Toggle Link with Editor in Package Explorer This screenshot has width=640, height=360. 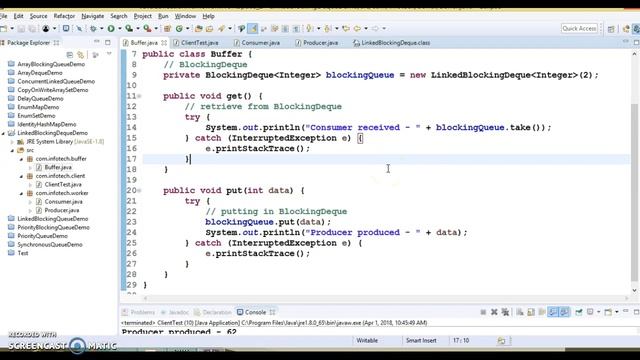tap(81, 55)
